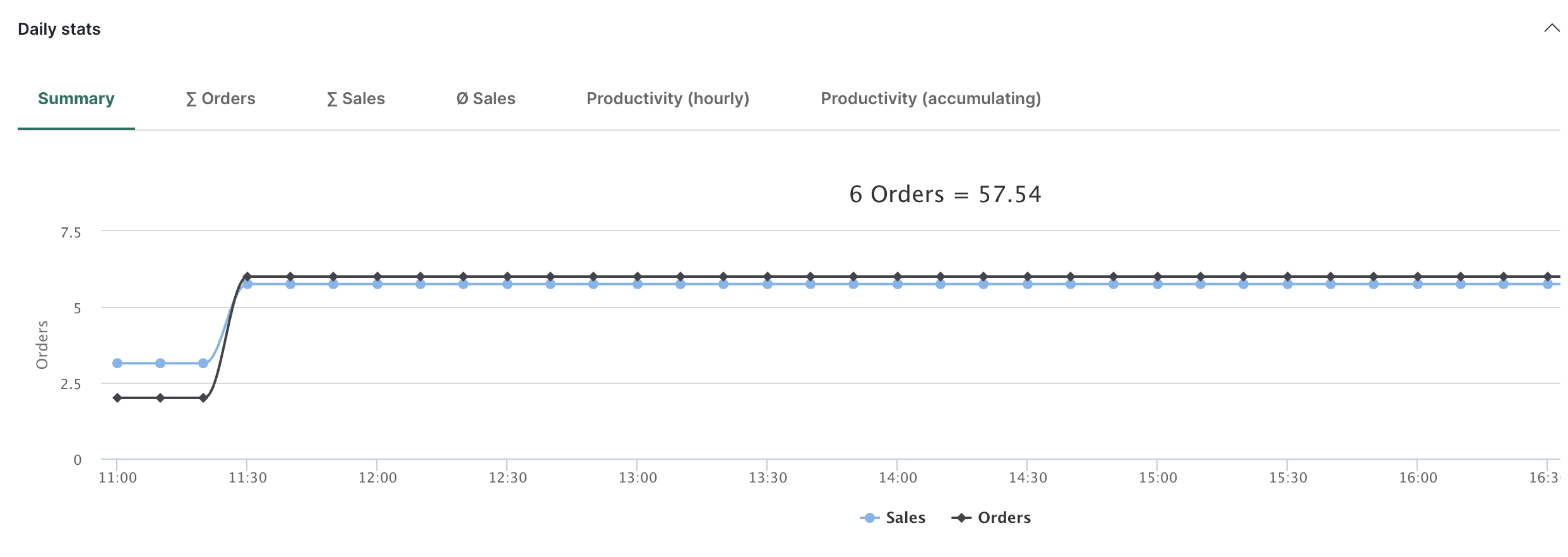1568x557 pixels.
Task: Open the Σ Orders tab
Action: point(220,99)
